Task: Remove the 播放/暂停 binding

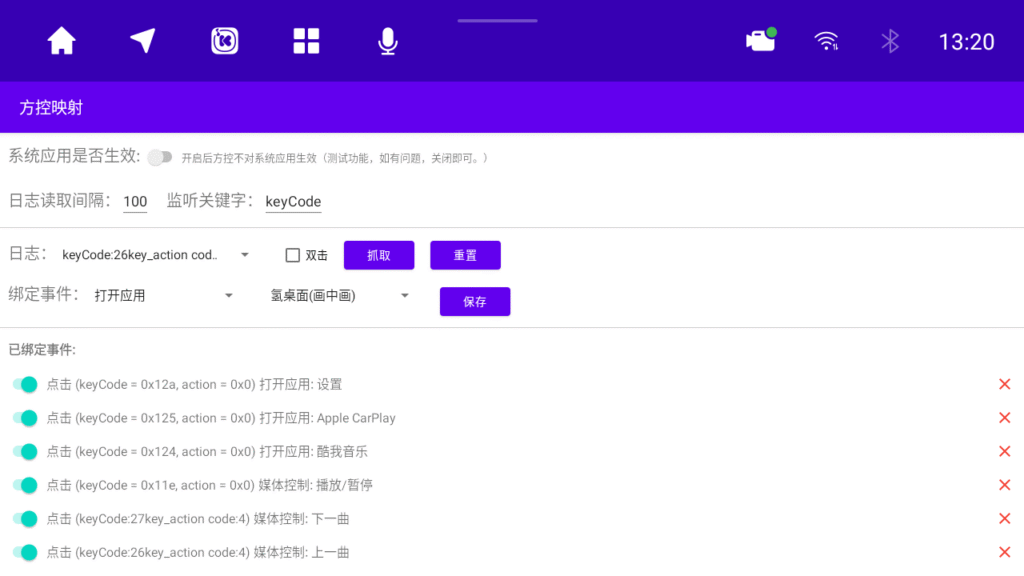Action: tap(1004, 485)
